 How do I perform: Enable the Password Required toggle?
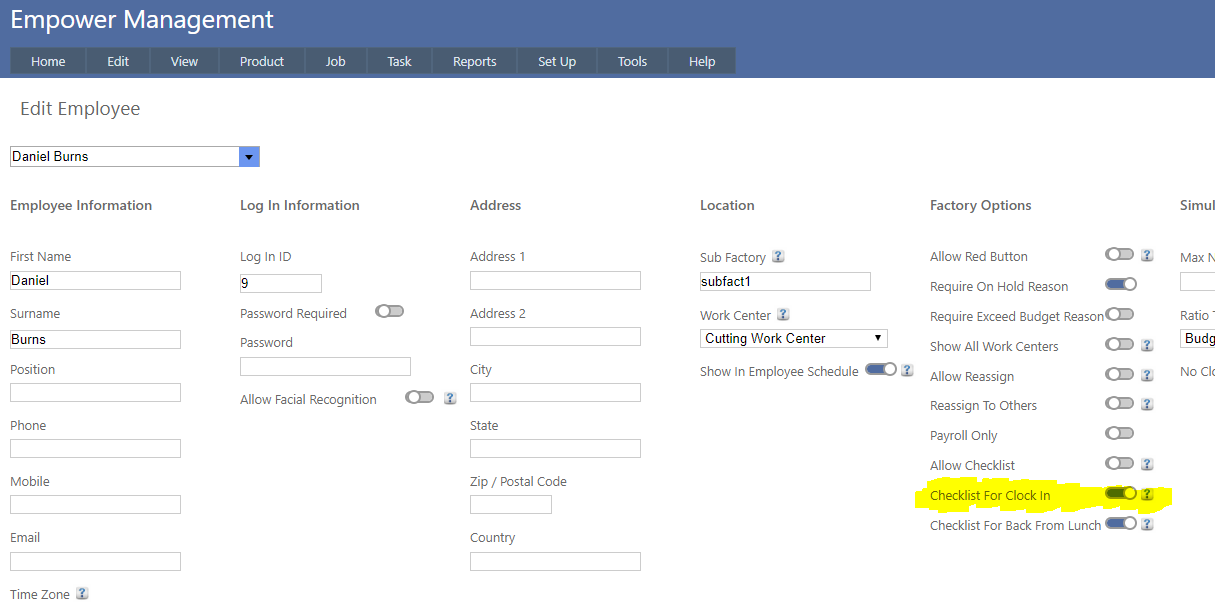tap(389, 312)
